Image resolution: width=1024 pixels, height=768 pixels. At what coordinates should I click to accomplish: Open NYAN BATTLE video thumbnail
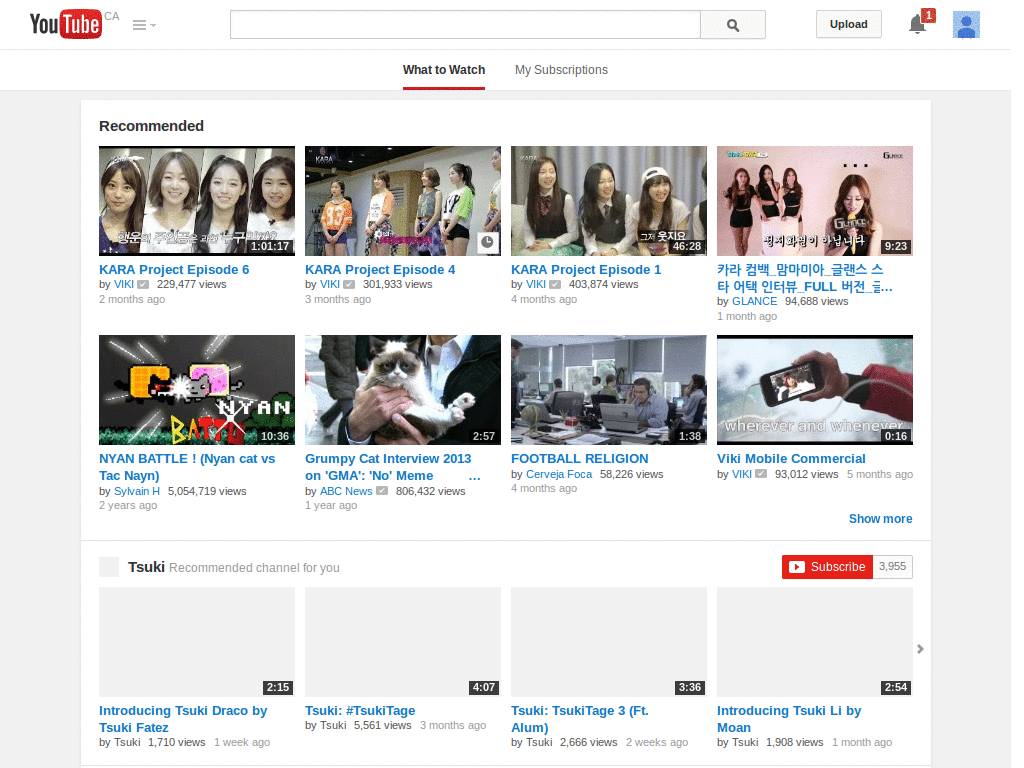click(x=197, y=390)
